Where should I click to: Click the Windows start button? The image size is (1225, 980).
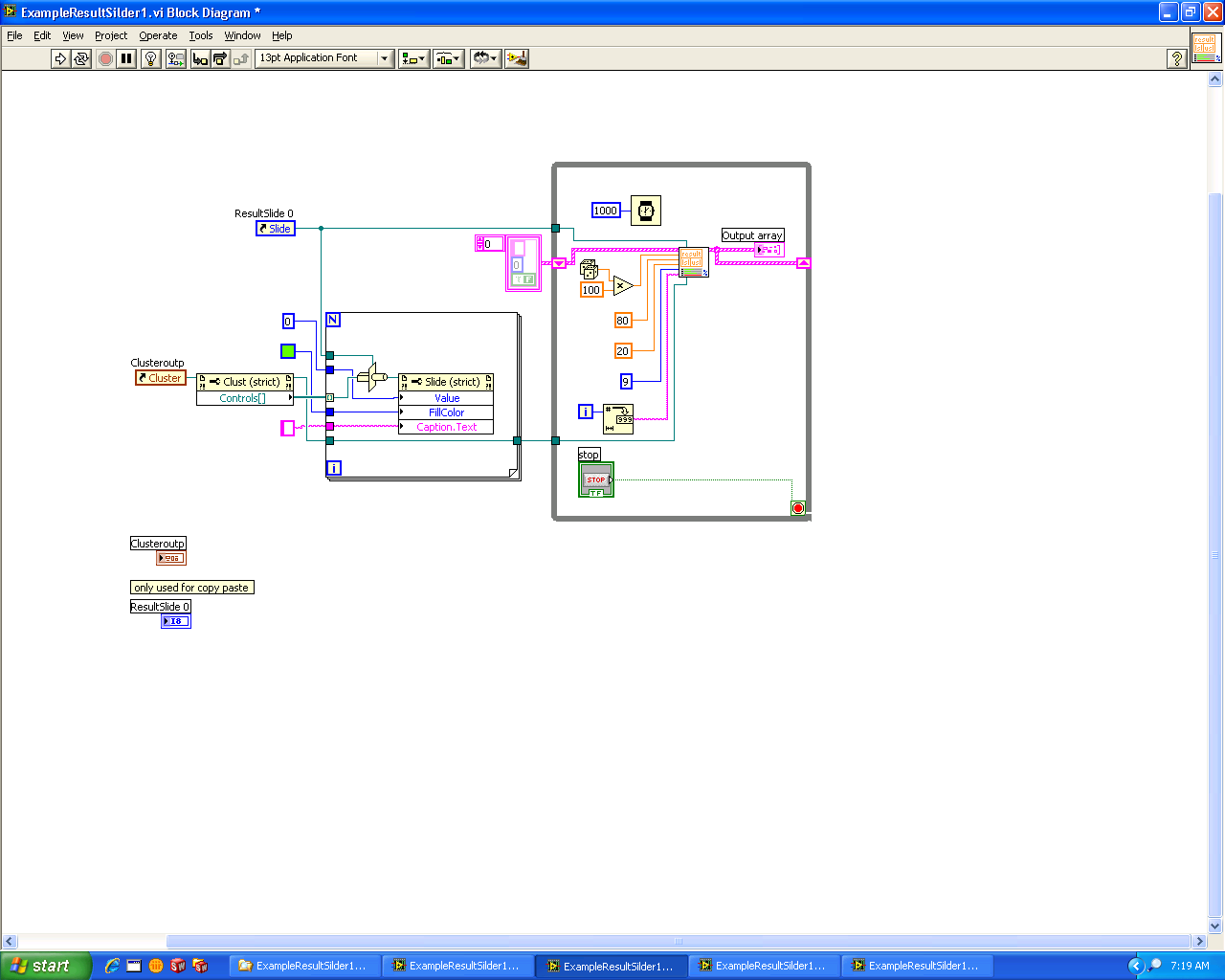(45, 966)
